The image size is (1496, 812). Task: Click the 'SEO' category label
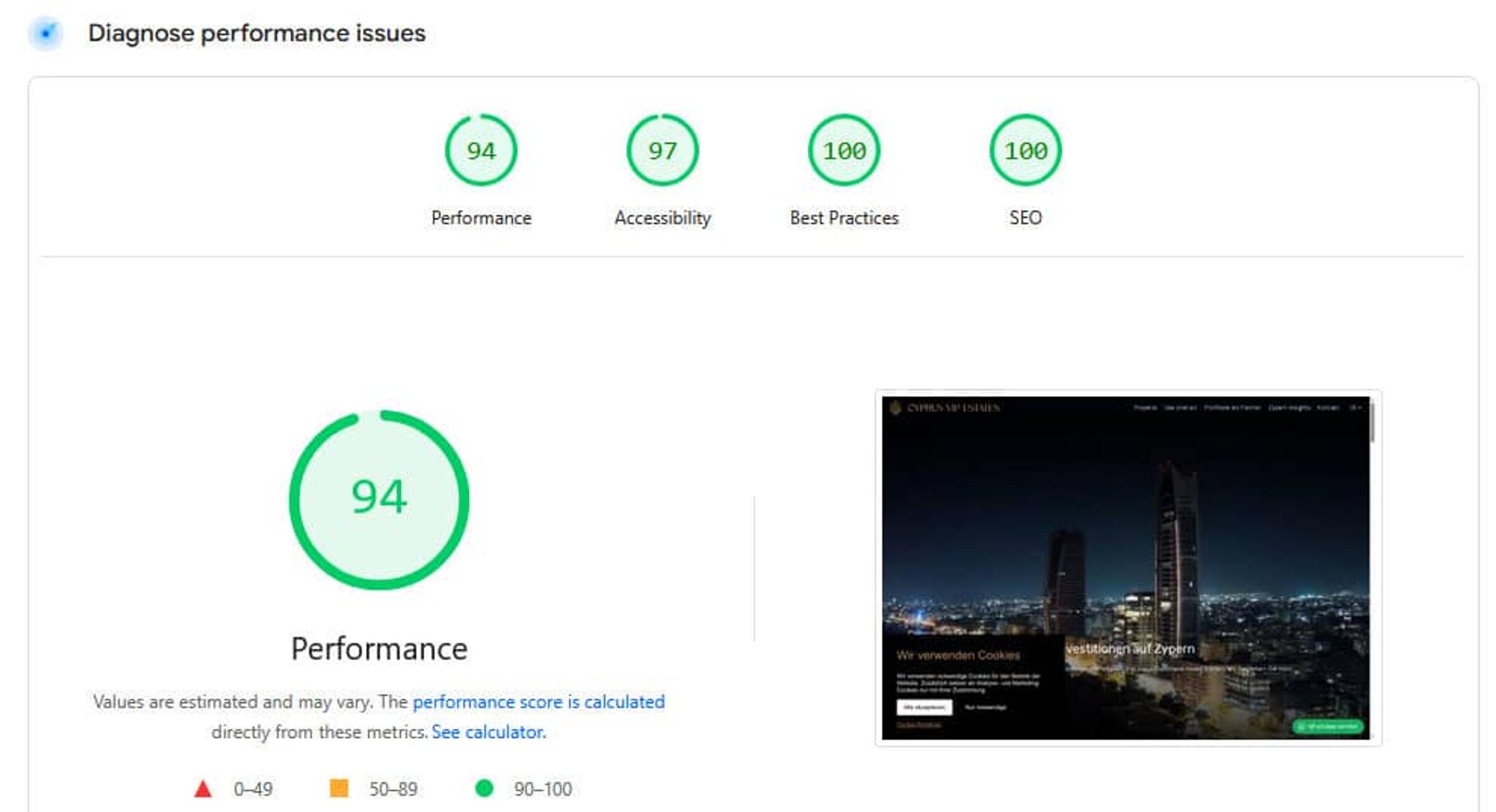point(1025,218)
